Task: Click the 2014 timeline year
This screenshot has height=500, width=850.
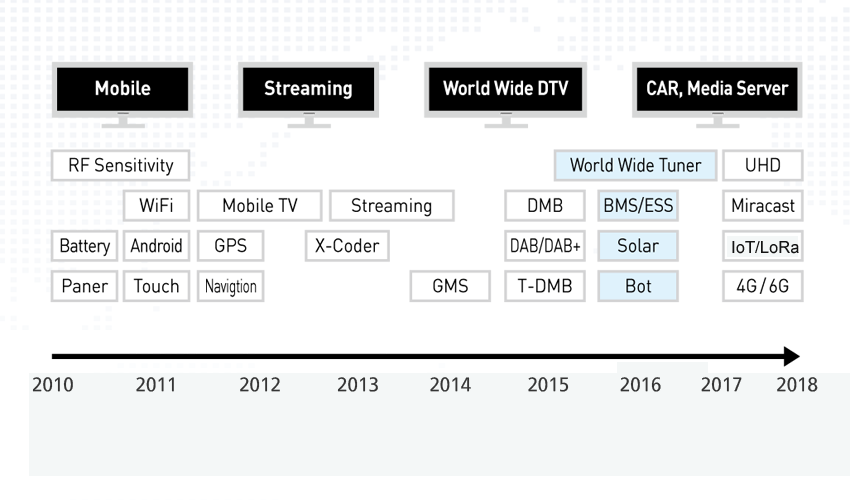Action: coord(450,384)
